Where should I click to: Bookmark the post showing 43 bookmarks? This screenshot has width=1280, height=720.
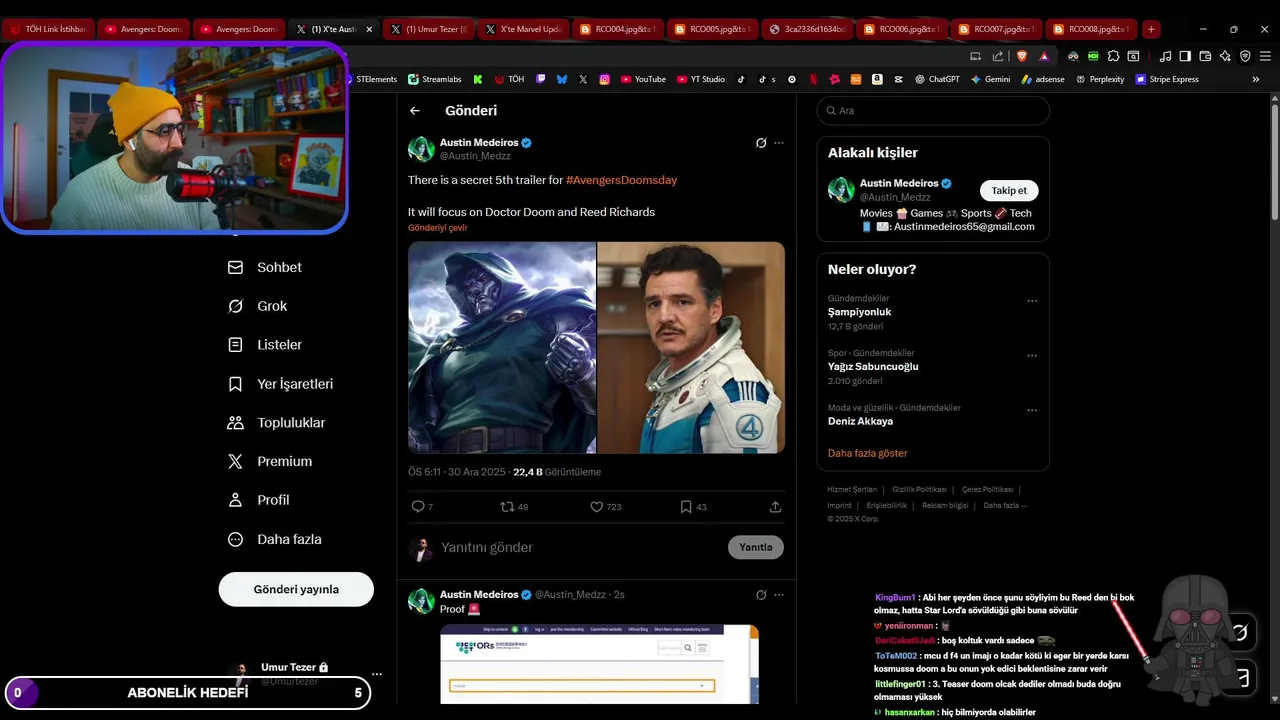coord(693,507)
